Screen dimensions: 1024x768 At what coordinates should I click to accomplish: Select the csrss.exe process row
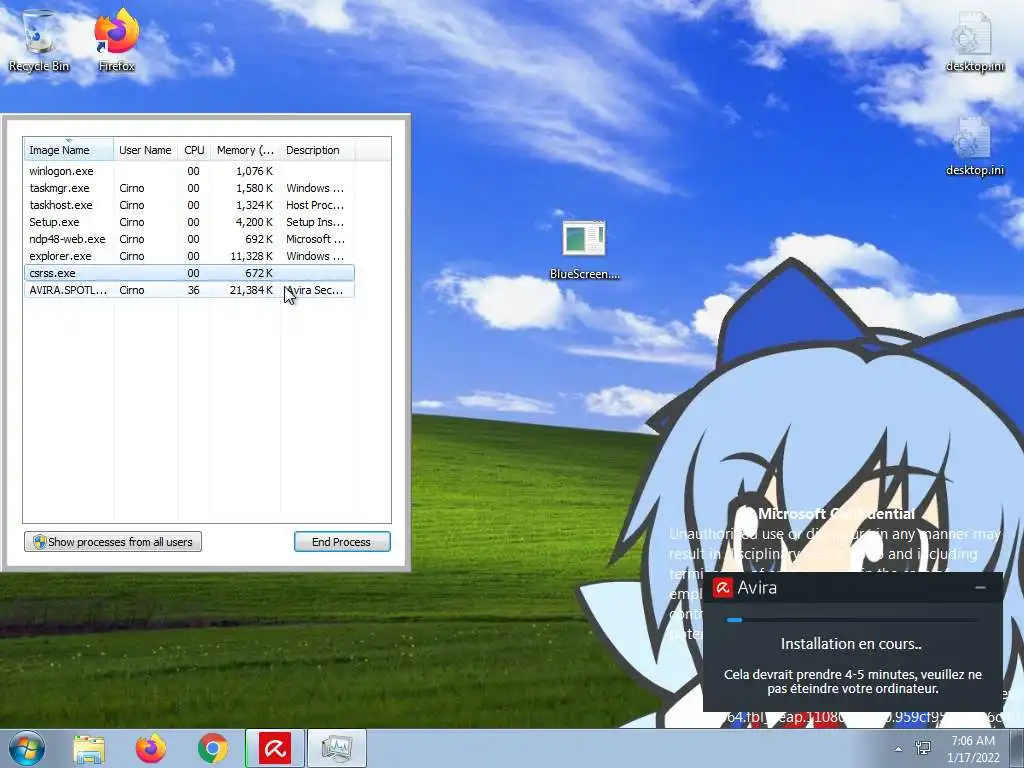pos(189,273)
